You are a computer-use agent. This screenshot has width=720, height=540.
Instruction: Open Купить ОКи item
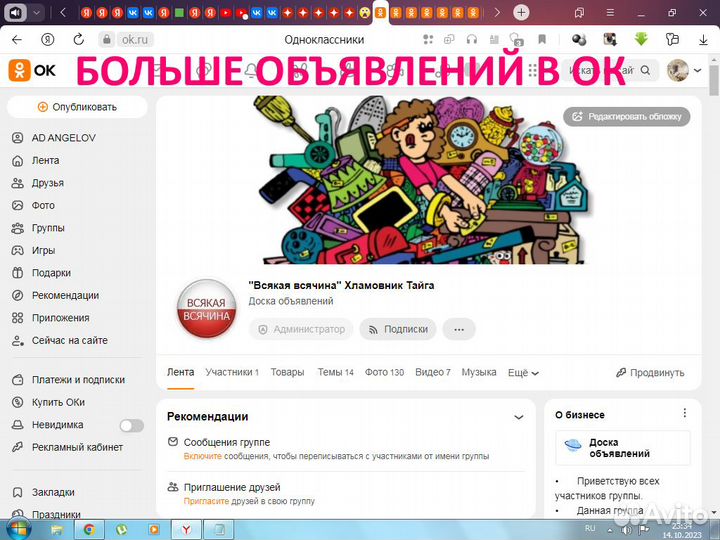coord(58,402)
